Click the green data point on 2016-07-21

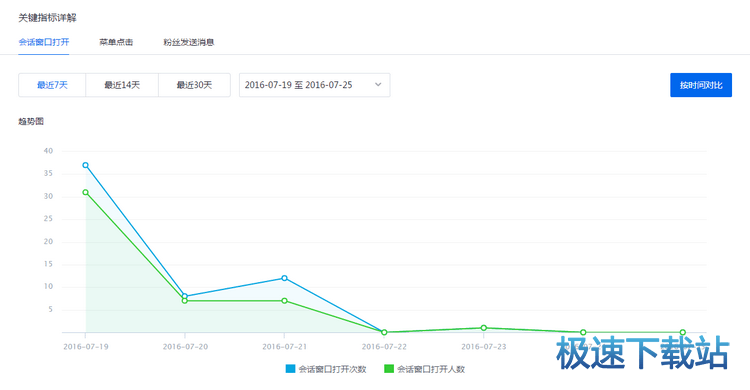(x=285, y=301)
